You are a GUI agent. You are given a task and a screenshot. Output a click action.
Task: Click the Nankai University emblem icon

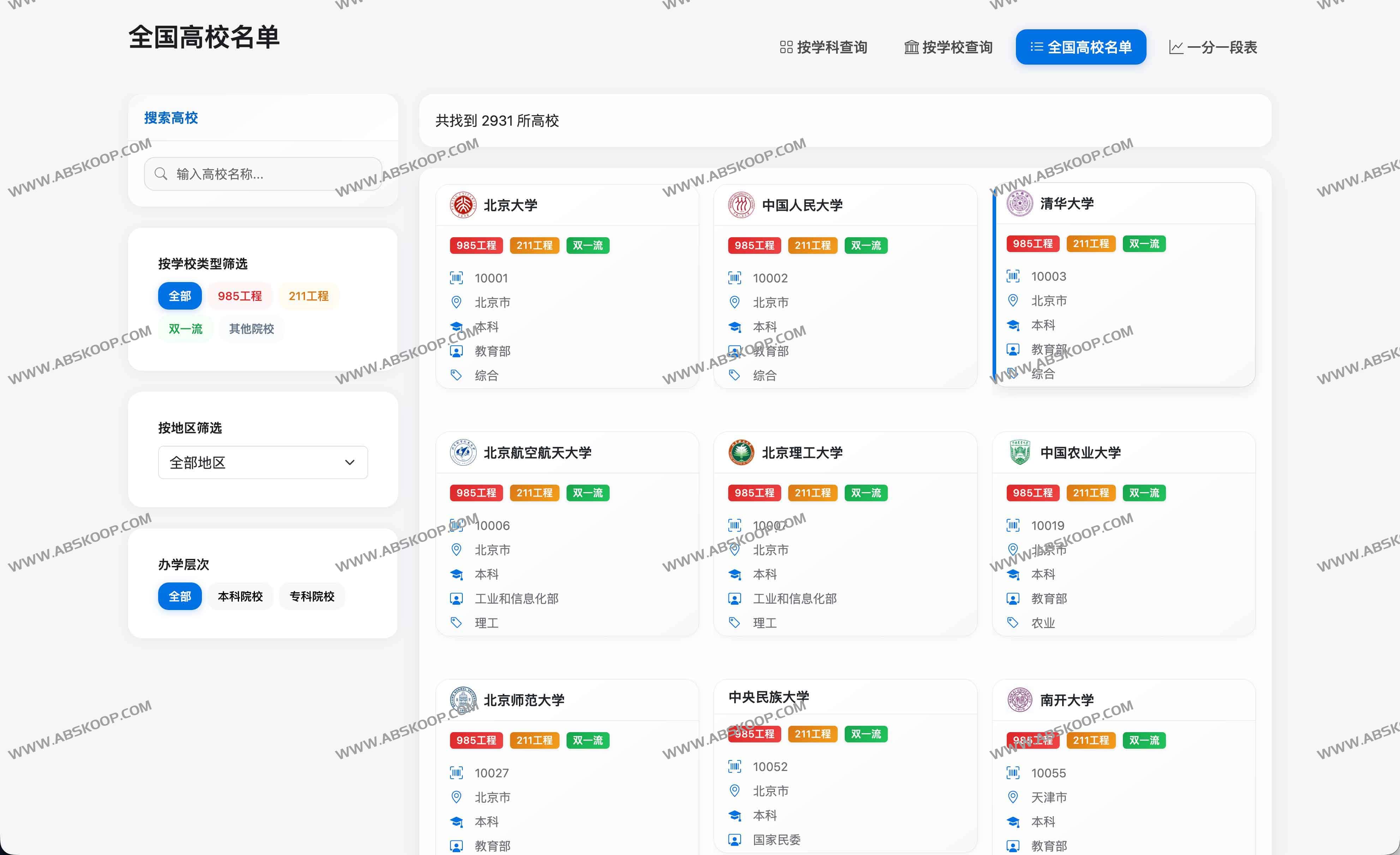pos(1019,700)
